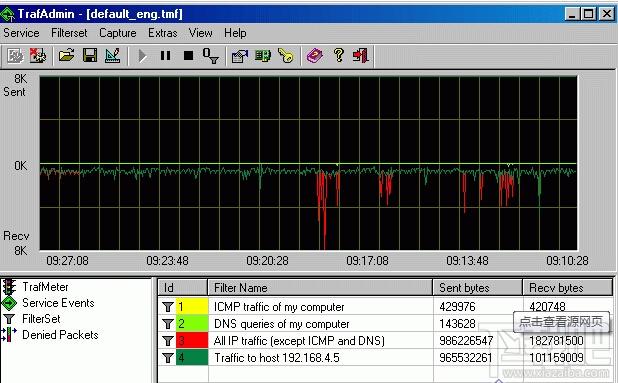Click the red exit door icon
The height and width of the screenshot is (383, 618).
click(x=361, y=56)
